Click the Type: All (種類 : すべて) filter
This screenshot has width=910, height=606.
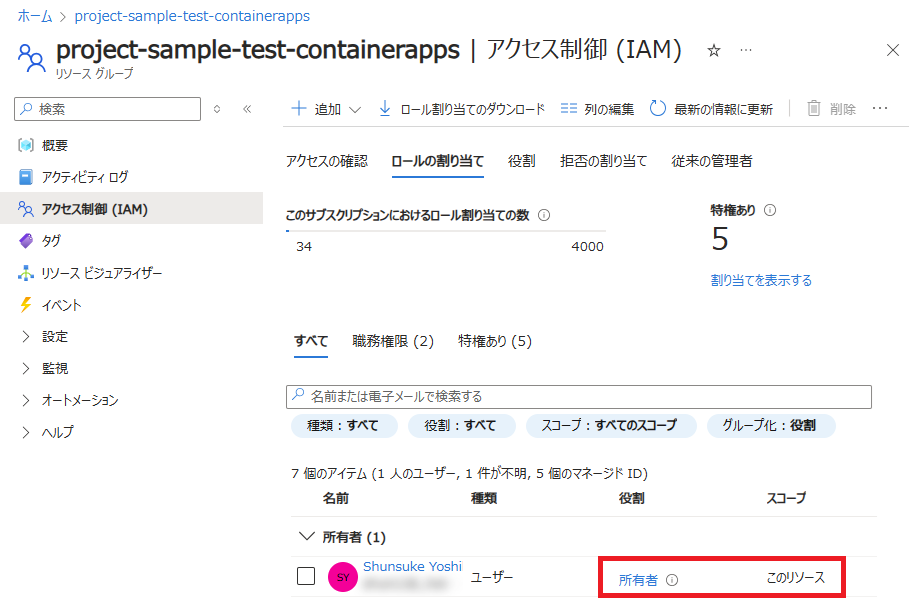click(x=343, y=425)
